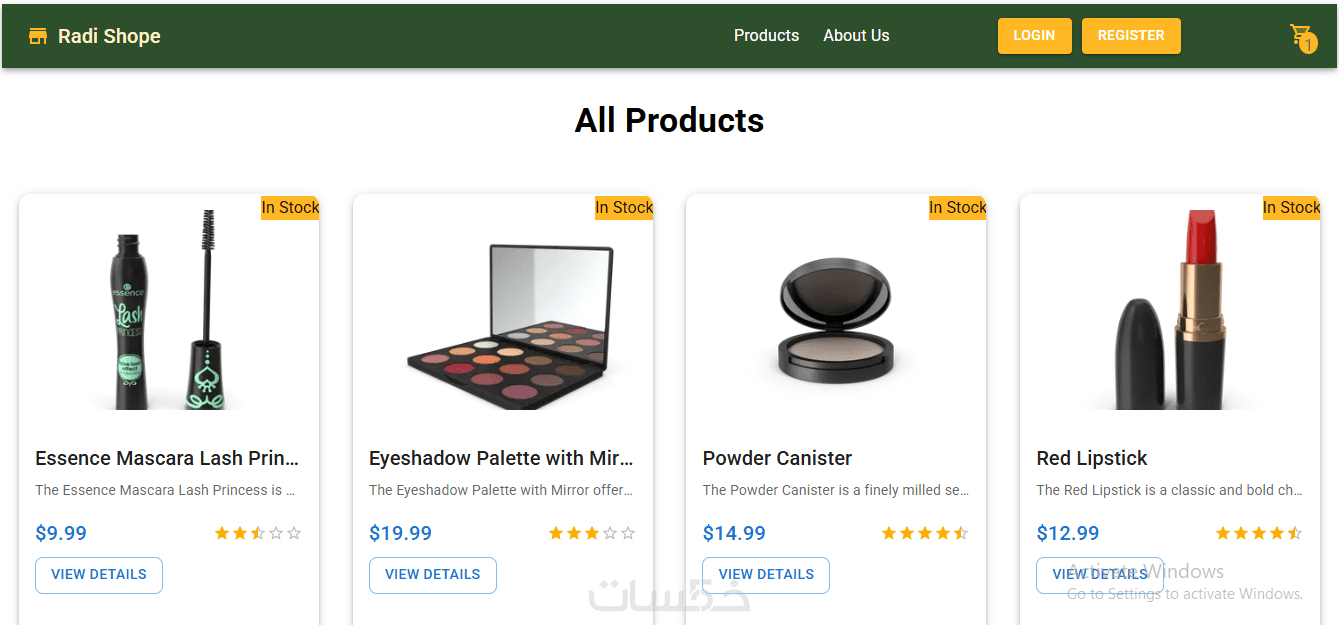Click the Radi Shope store logo icon

[38, 36]
